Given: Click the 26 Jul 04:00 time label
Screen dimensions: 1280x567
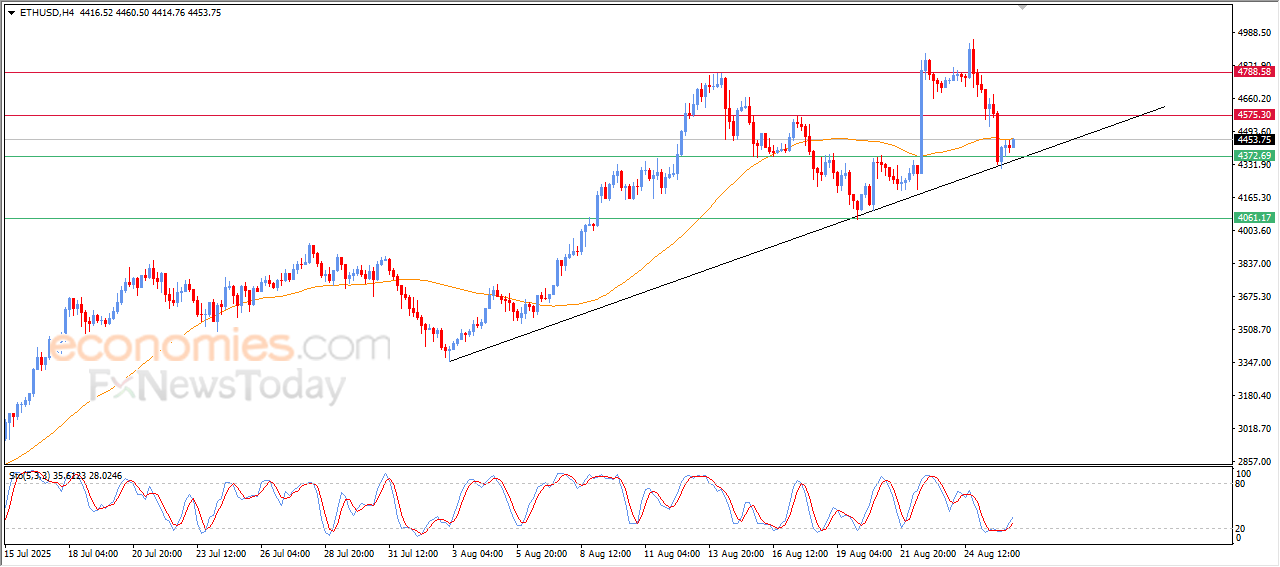Looking at the screenshot, I should click(x=285, y=553).
